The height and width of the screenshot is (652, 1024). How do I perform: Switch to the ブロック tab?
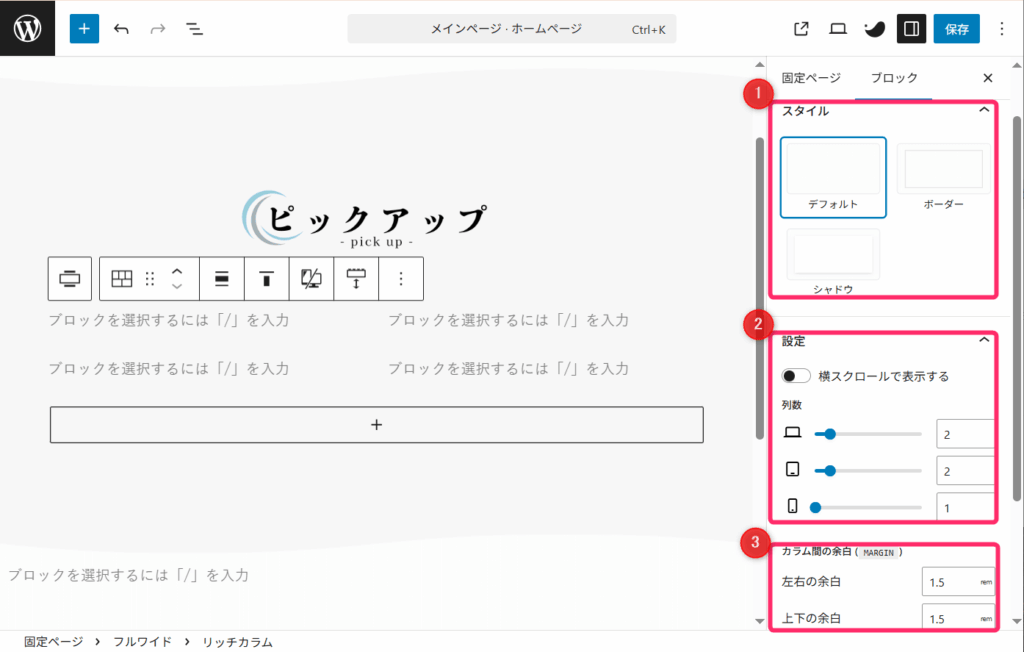coord(894,78)
